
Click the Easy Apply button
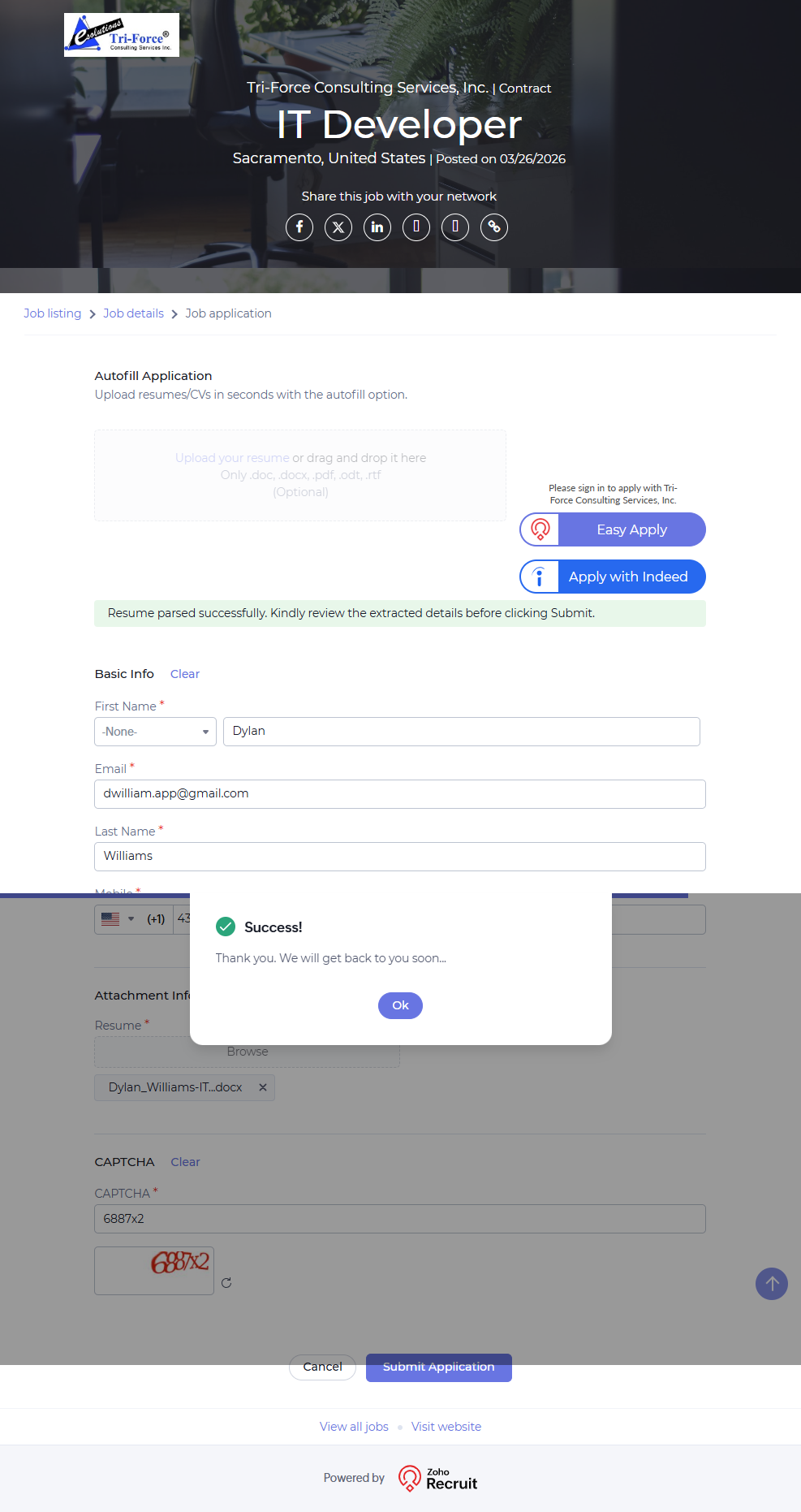613,529
